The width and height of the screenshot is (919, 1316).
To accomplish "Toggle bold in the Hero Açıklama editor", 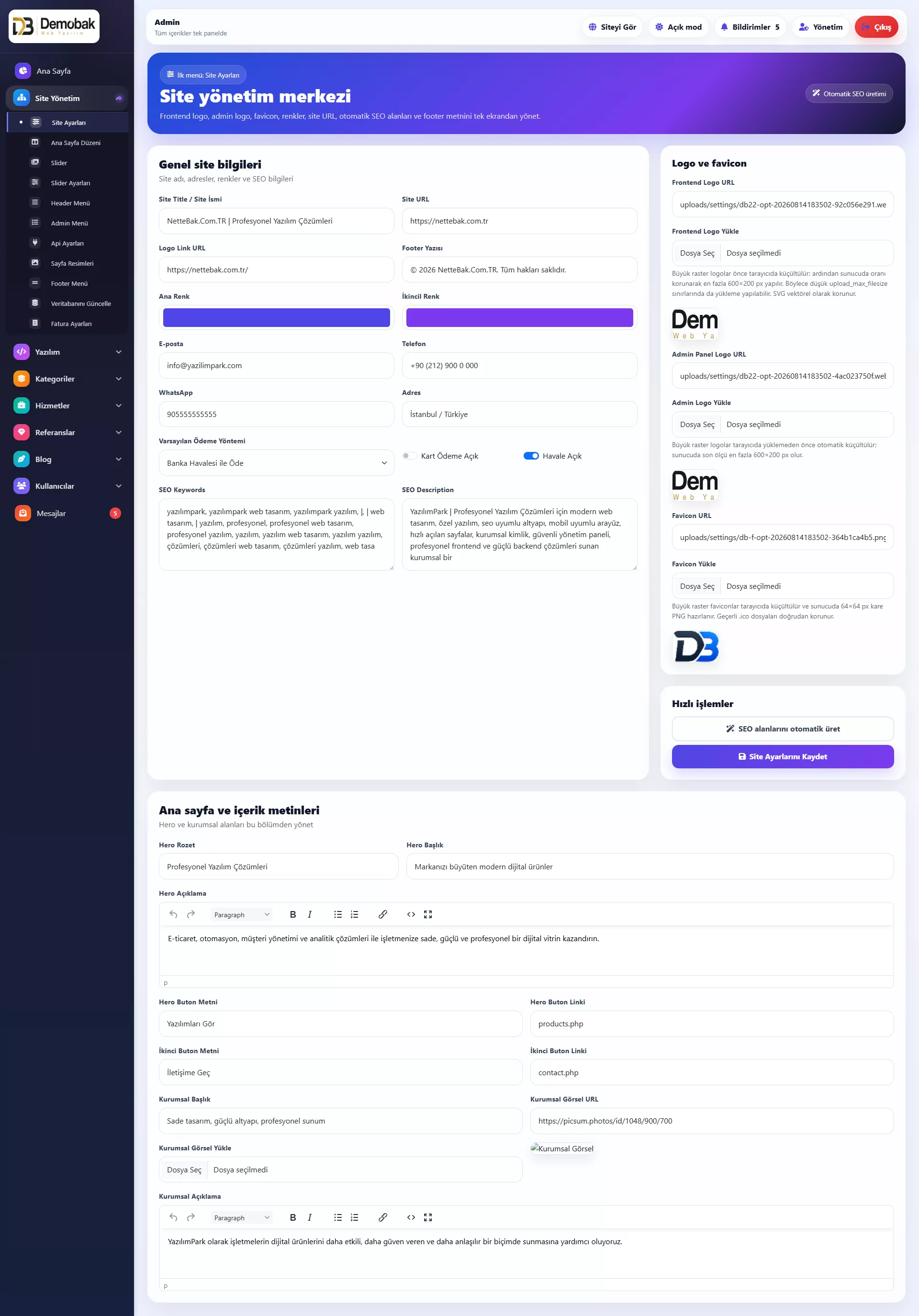I will point(293,914).
